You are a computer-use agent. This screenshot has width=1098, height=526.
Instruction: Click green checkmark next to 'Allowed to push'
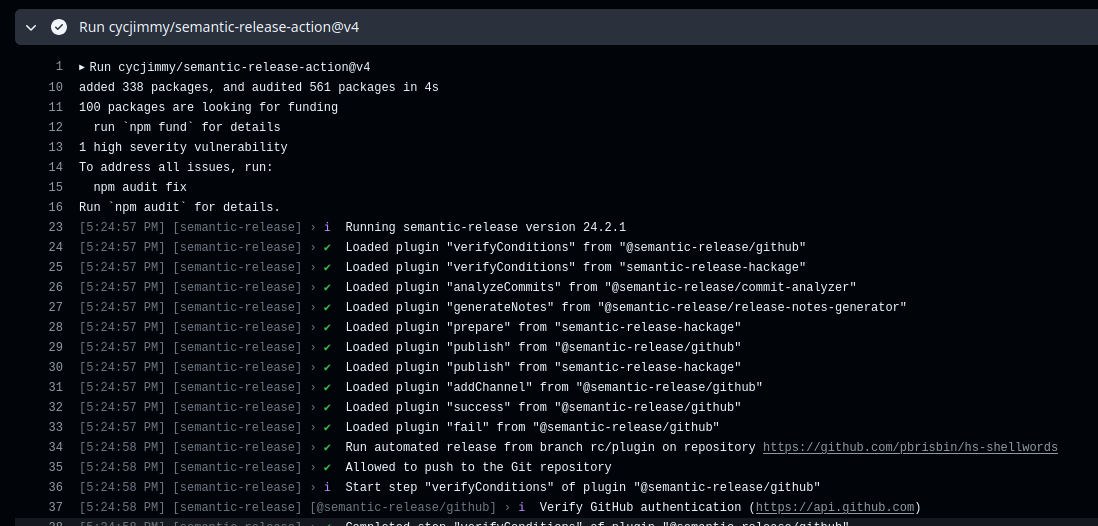[327, 467]
